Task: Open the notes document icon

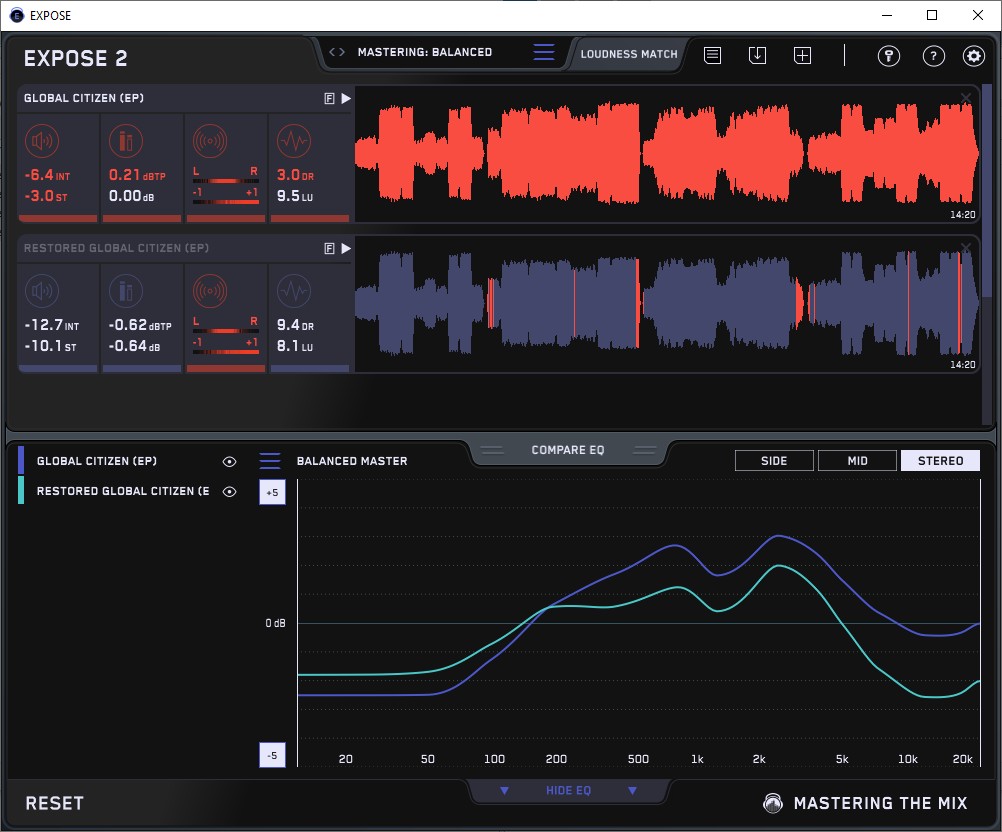Action: click(712, 56)
